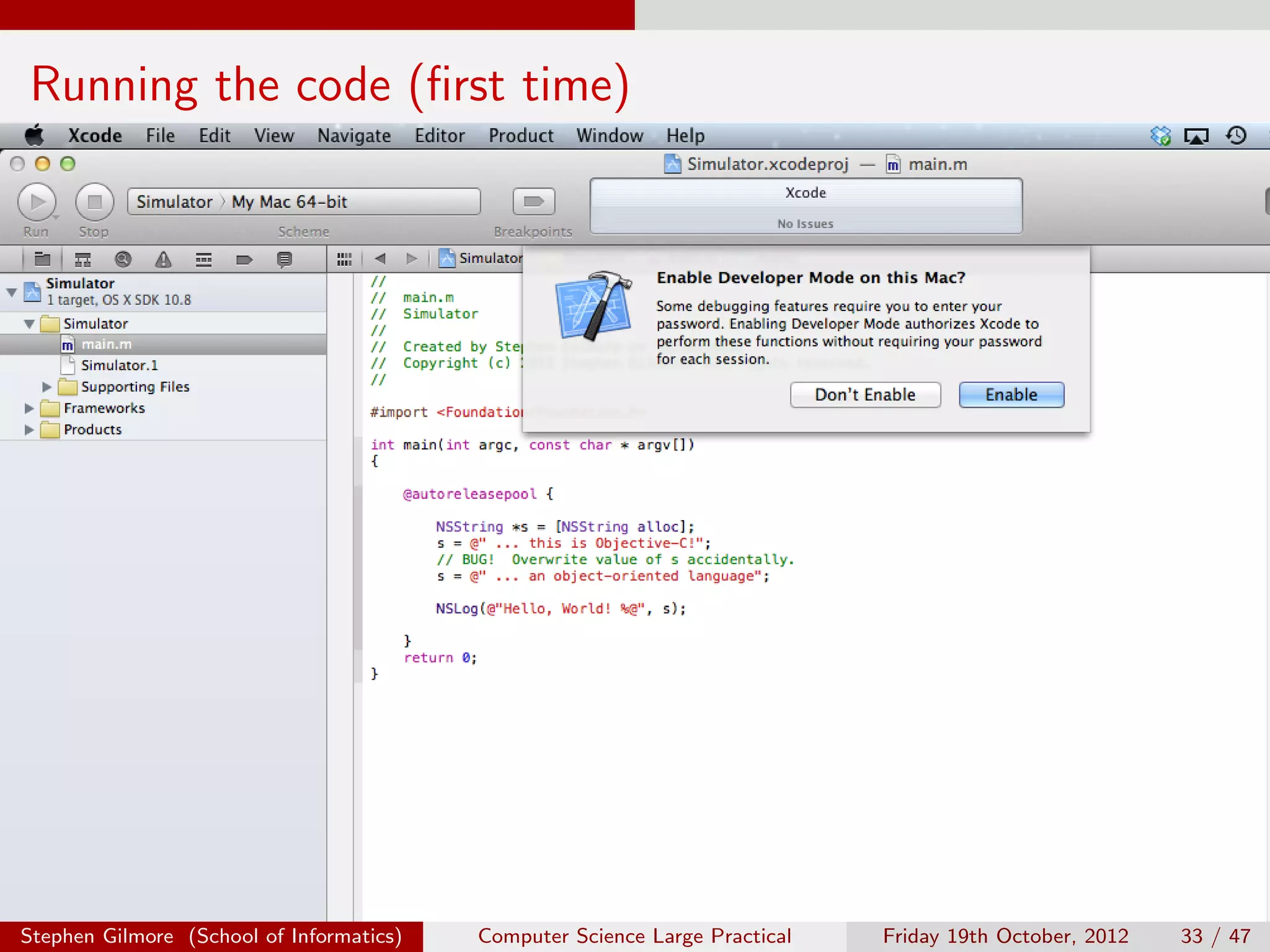Open the Apple menu
1270x952 pixels.
pos(35,135)
